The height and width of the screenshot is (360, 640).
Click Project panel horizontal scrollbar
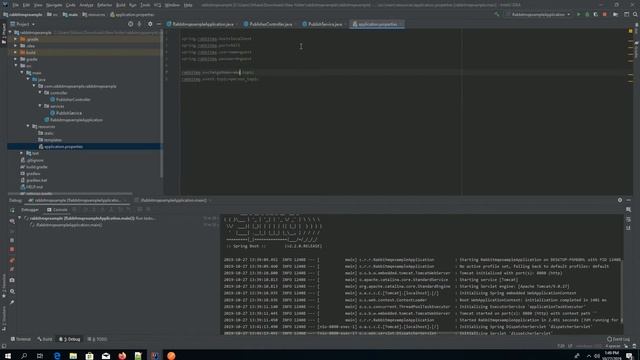(69, 194)
